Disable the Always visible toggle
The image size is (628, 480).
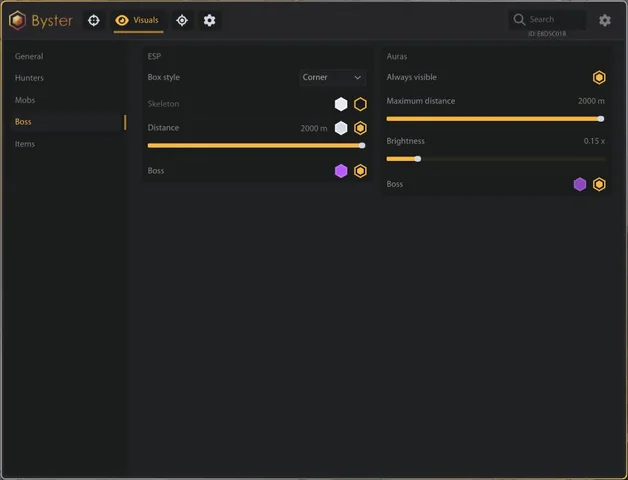pyautogui.click(x=599, y=77)
